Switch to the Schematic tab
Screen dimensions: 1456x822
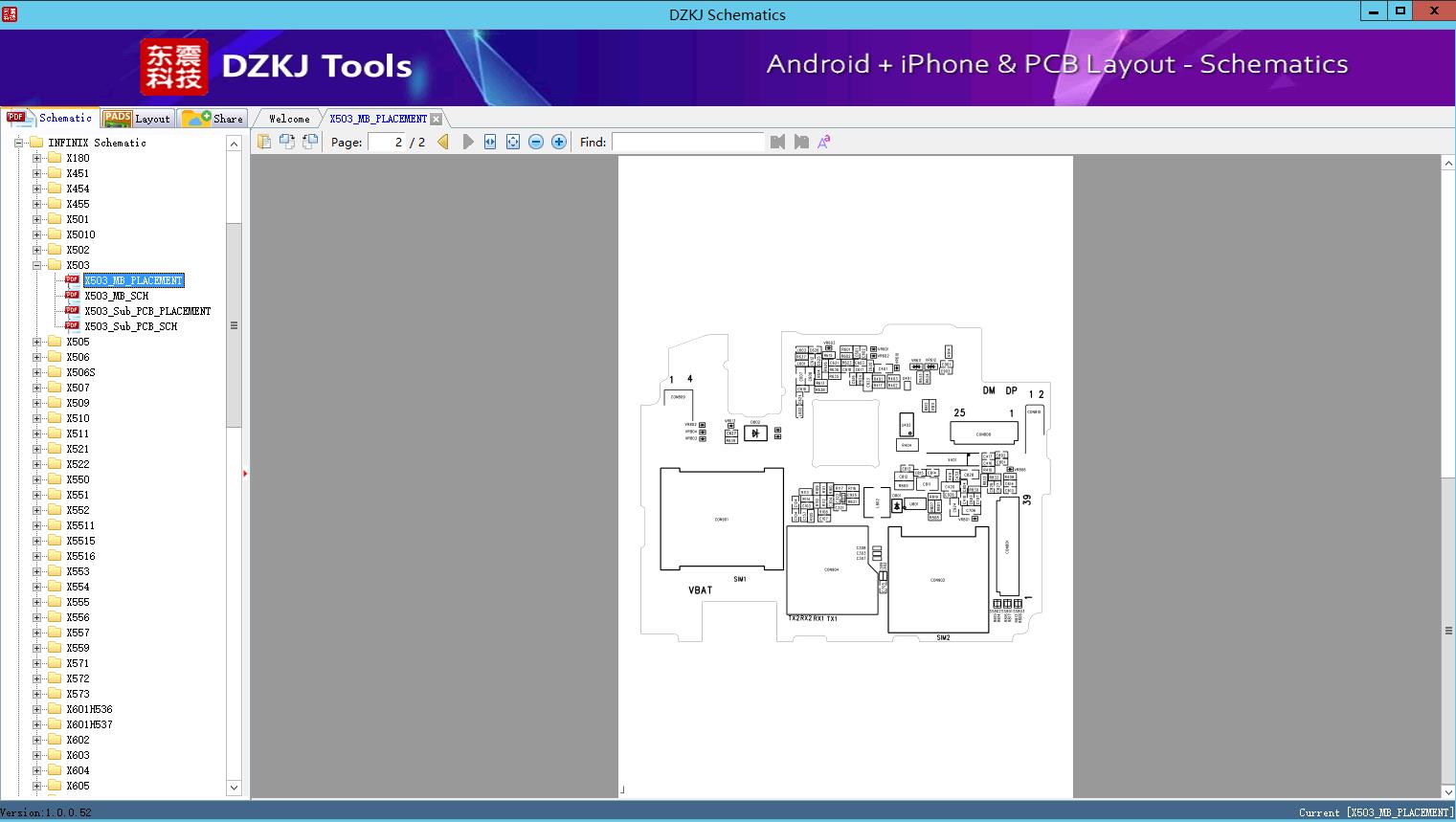[x=50, y=118]
